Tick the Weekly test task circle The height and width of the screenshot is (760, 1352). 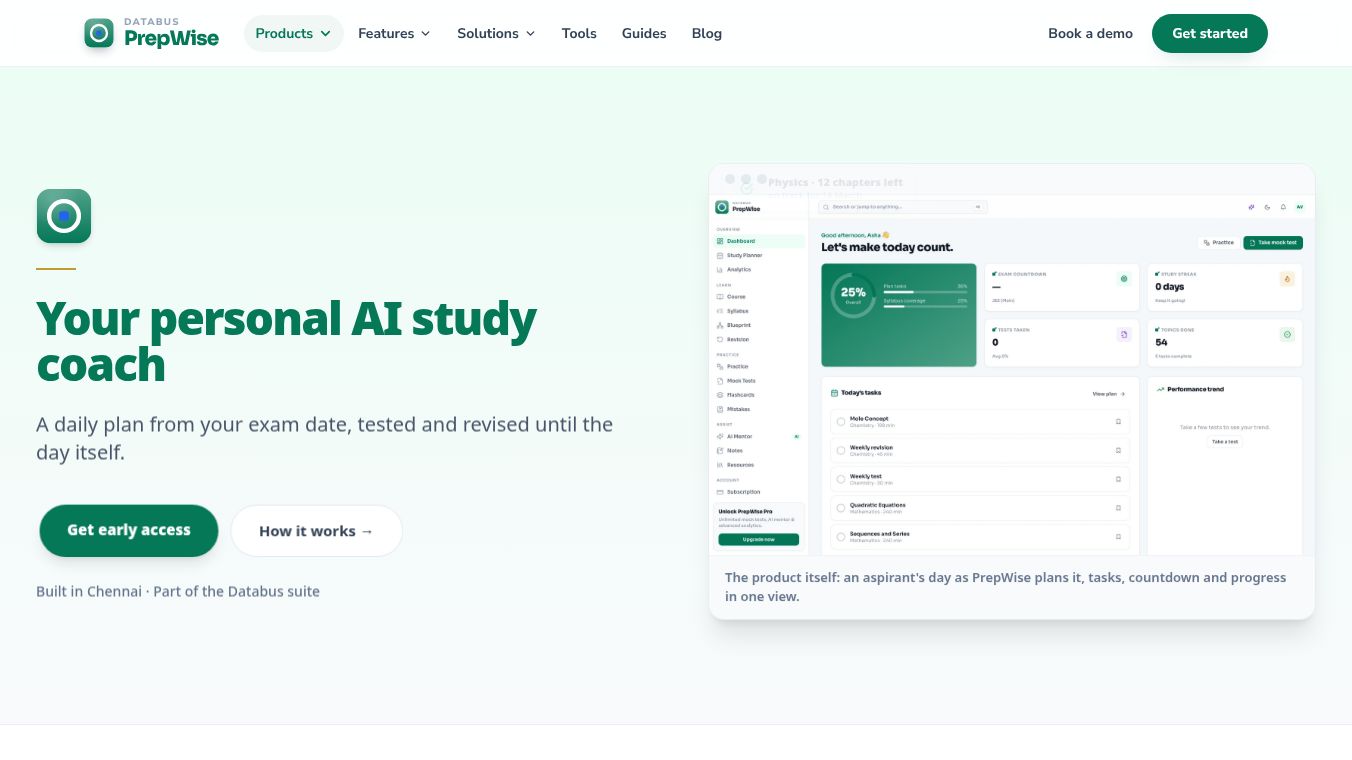tap(841, 479)
